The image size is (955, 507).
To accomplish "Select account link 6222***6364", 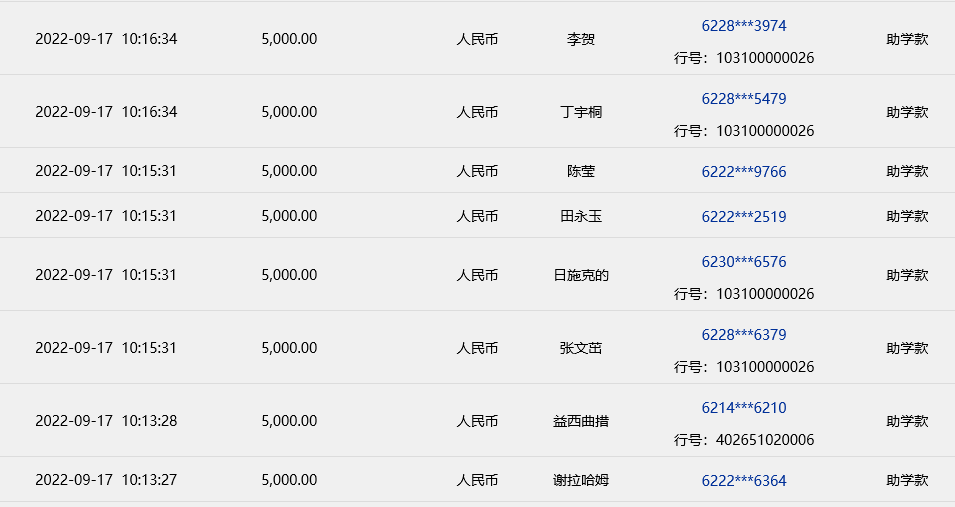I will click(744, 480).
